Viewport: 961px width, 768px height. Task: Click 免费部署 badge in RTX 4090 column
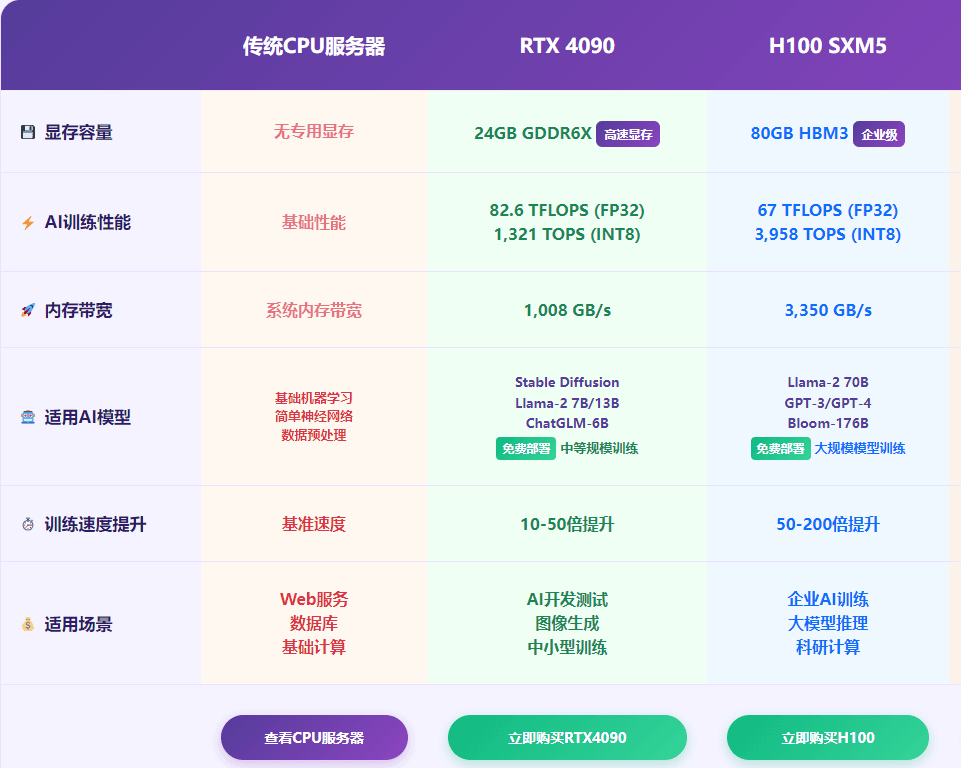526,448
